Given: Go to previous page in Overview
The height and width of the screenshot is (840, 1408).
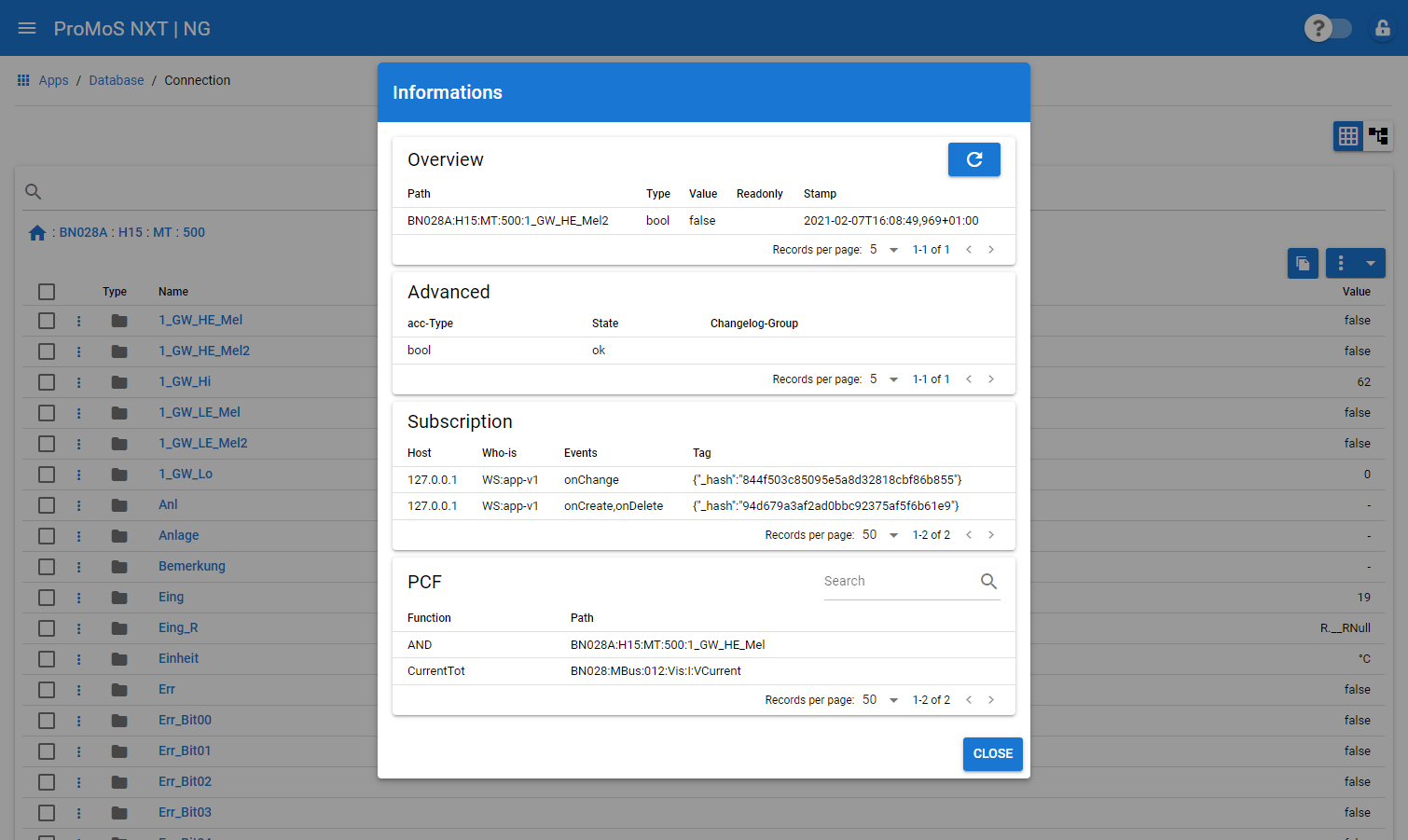Looking at the screenshot, I should (969, 249).
